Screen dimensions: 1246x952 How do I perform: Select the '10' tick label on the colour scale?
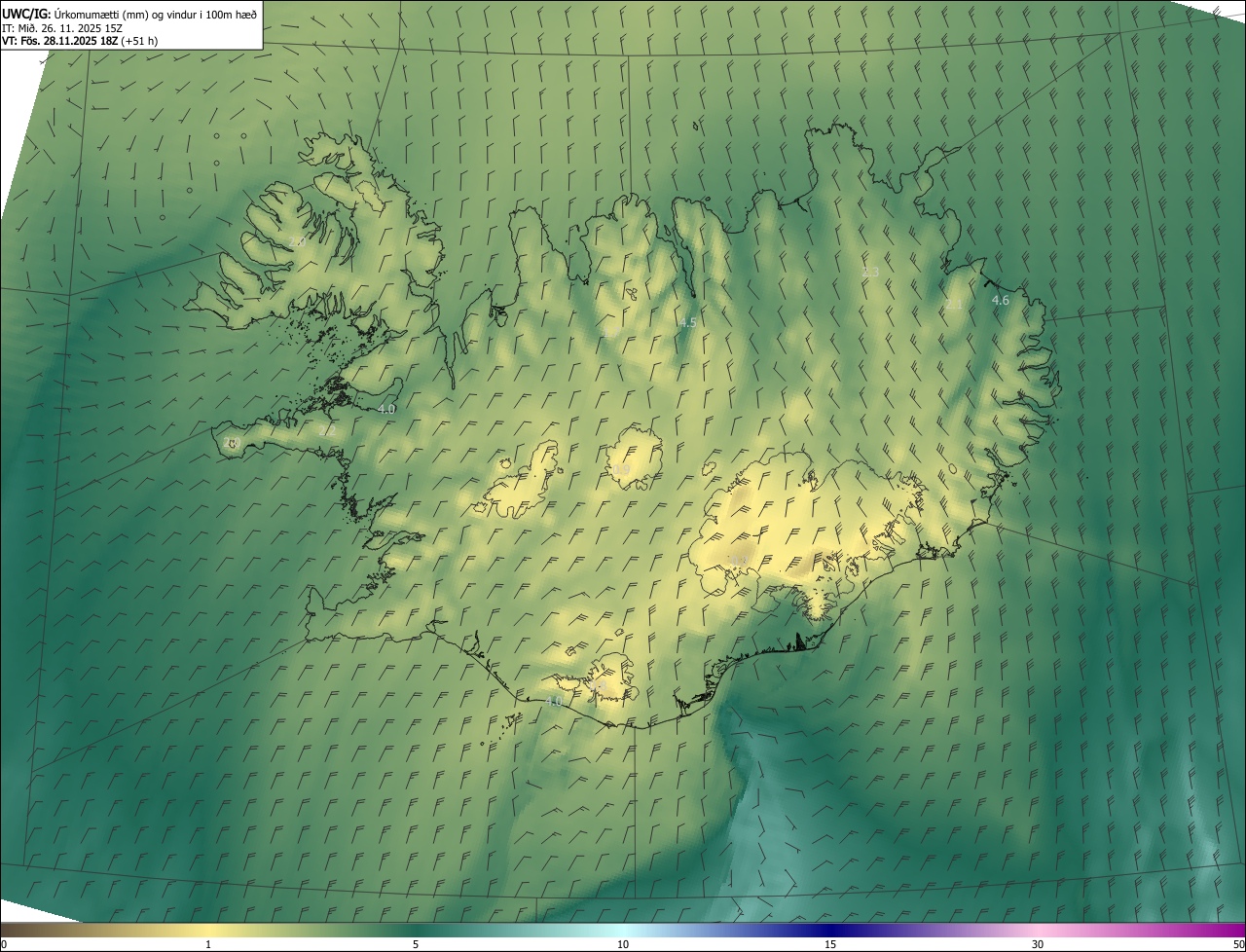[623, 945]
